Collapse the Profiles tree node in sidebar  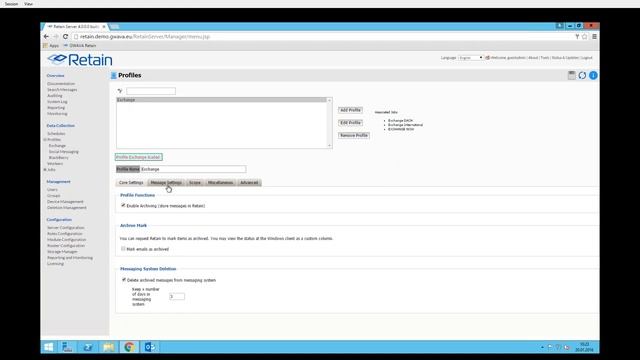pos(45,140)
